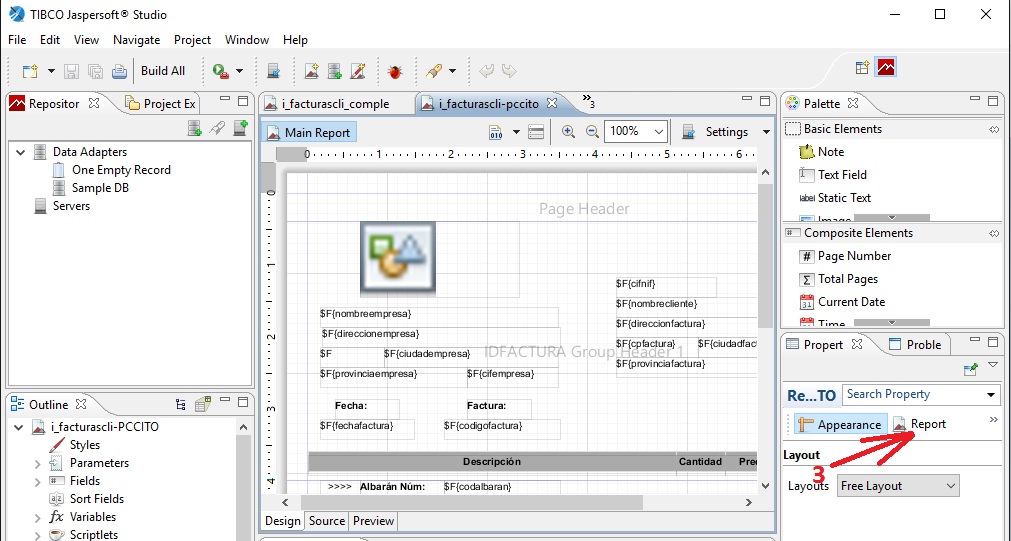Select the image element in Page Header
Image resolution: width=1011 pixels, height=541 pixels.
pyautogui.click(x=398, y=259)
